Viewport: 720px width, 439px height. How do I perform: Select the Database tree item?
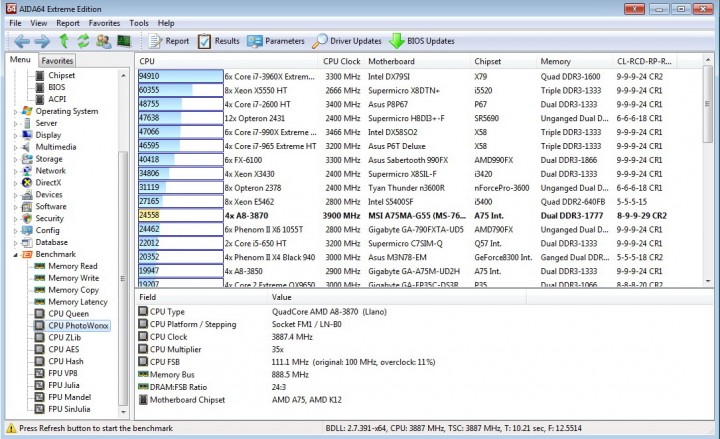pyautogui.click(x=51, y=242)
